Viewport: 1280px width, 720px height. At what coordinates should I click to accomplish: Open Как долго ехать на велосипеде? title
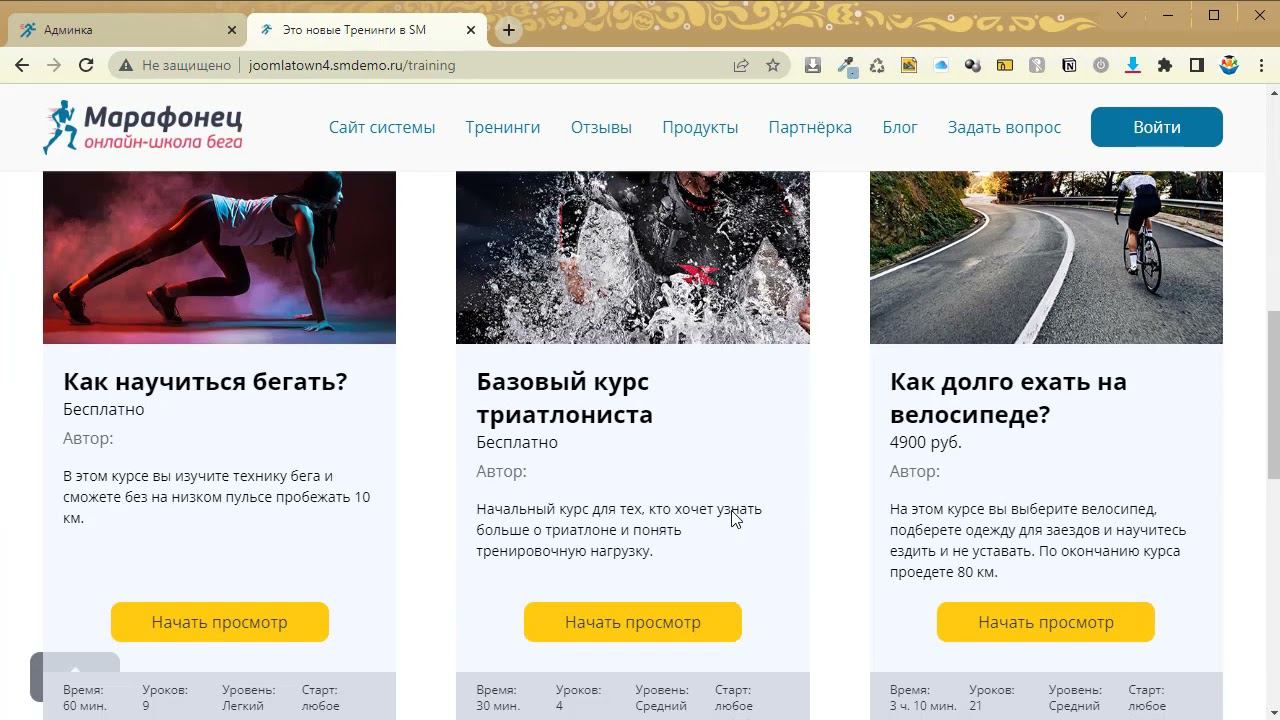(1008, 397)
